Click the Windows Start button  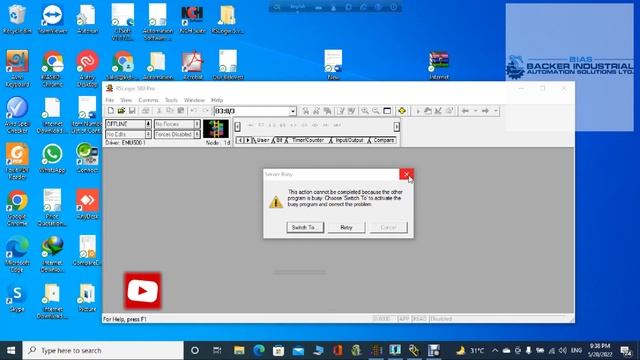pos(11,350)
